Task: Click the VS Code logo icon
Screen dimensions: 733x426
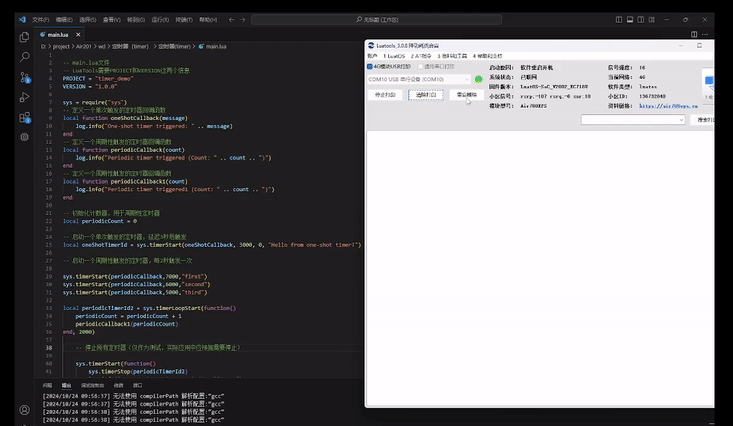Action: coord(22,20)
